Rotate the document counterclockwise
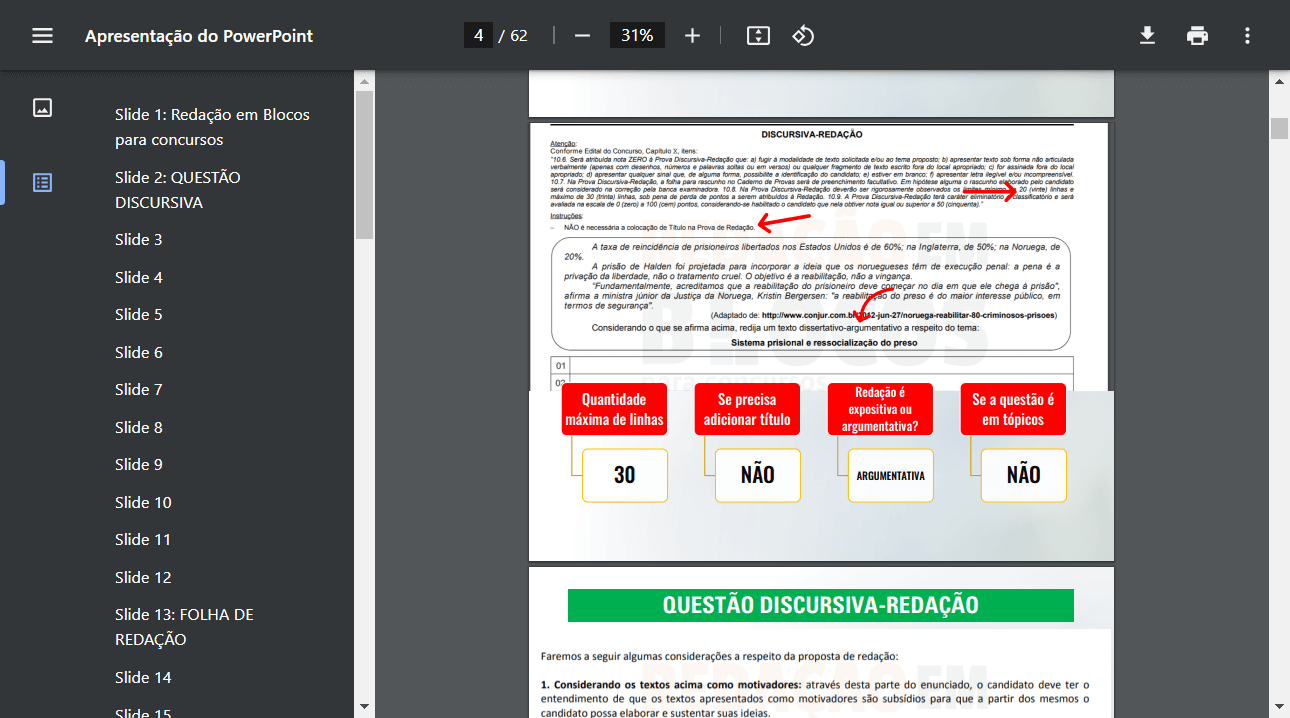 803,36
